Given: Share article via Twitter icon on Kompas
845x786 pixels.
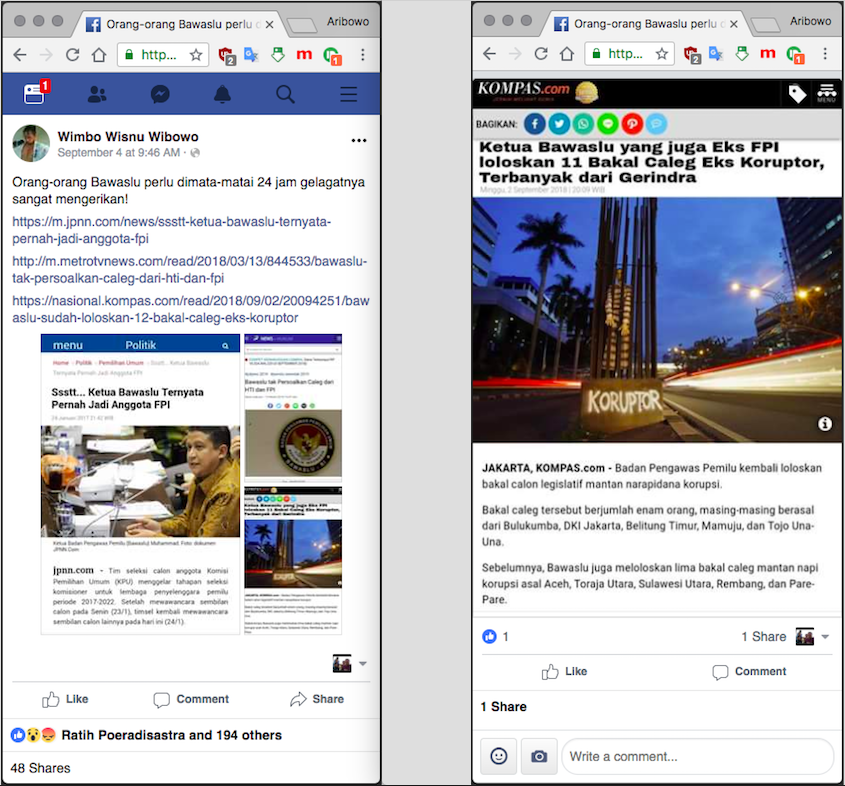Looking at the screenshot, I should coord(558,124).
